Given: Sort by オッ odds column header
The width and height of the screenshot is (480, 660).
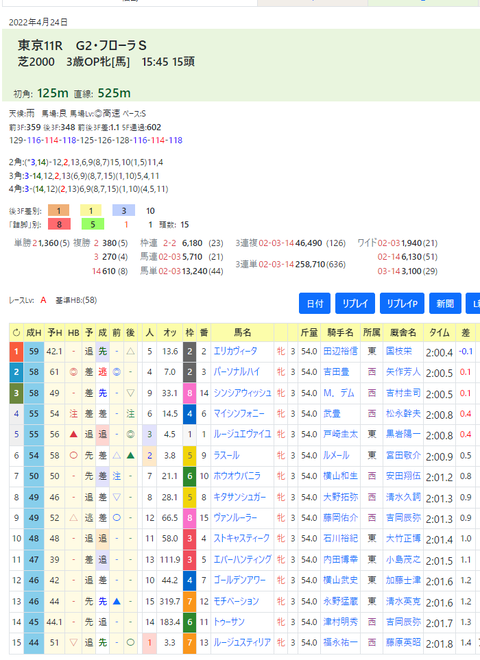Looking at the screenshot, I should pos(170,333).
